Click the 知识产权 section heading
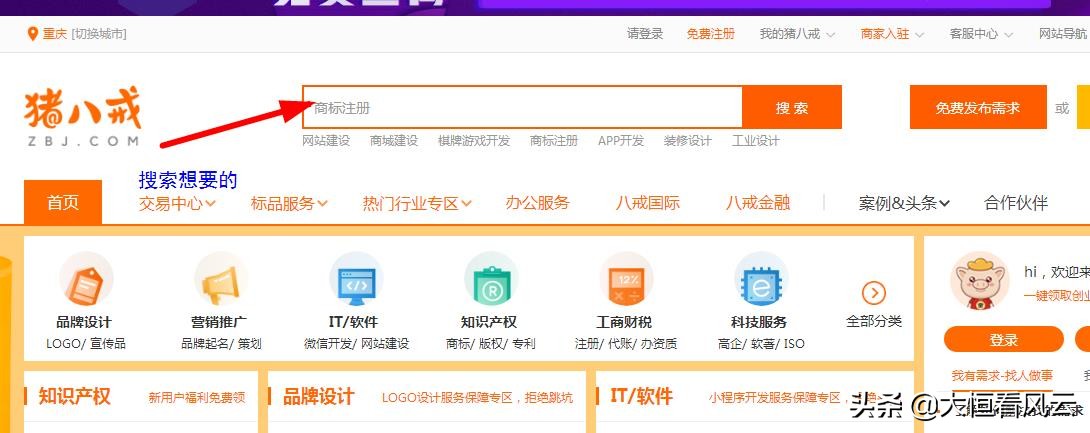1090x433 pixels. coord(74,396)
